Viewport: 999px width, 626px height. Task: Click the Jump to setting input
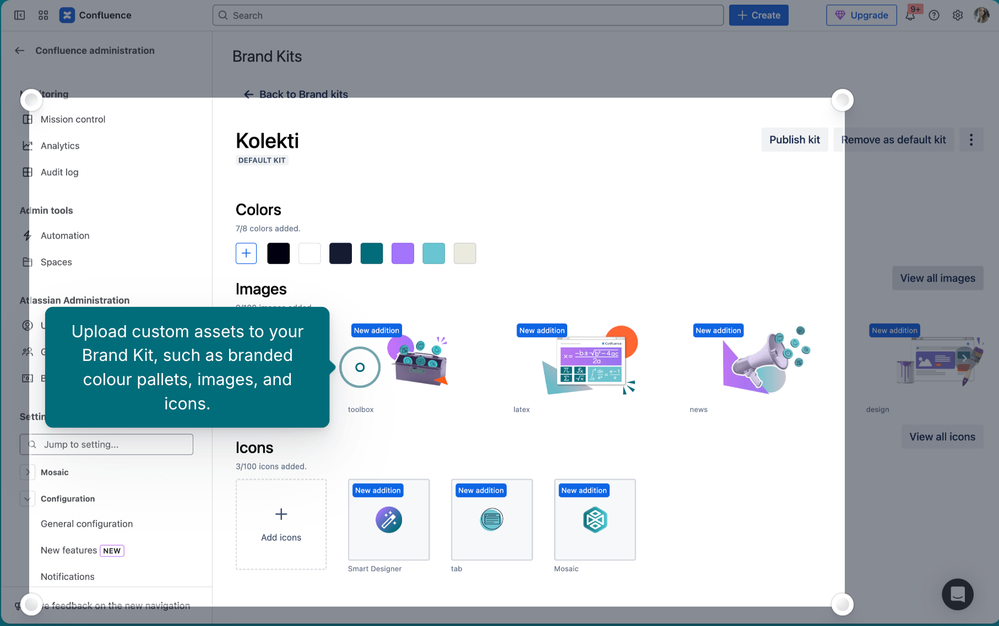pos(106,445)
